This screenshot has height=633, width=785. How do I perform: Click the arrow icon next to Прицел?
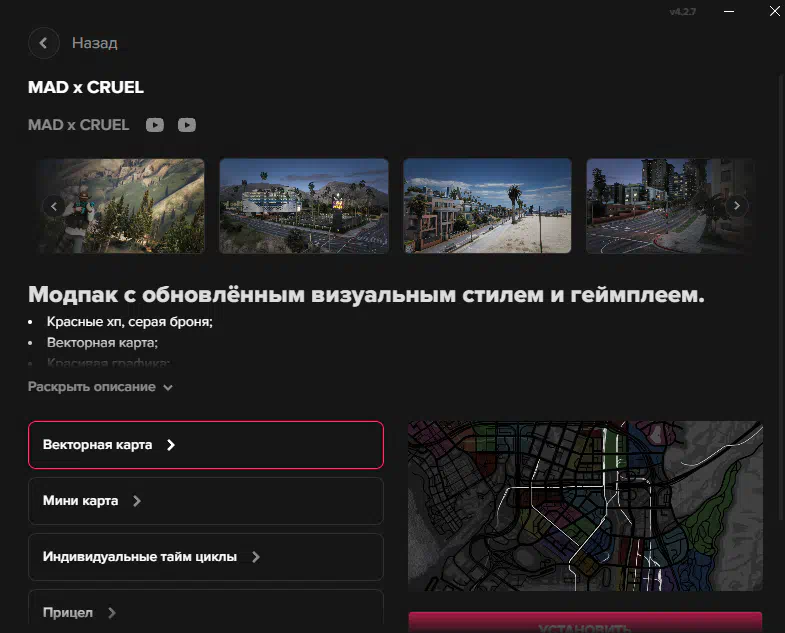[x=111, y=613]
